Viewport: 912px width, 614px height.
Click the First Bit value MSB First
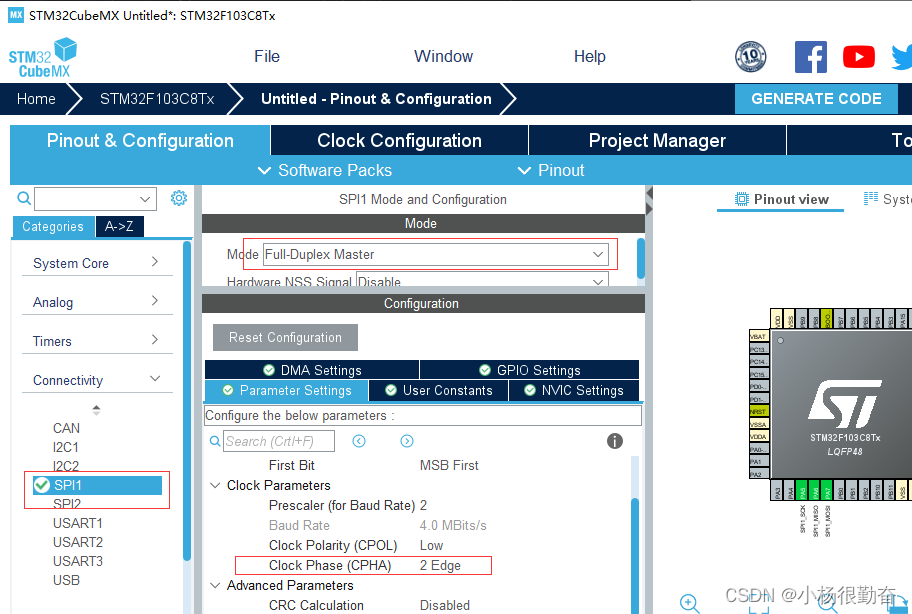tap(449, 465)
